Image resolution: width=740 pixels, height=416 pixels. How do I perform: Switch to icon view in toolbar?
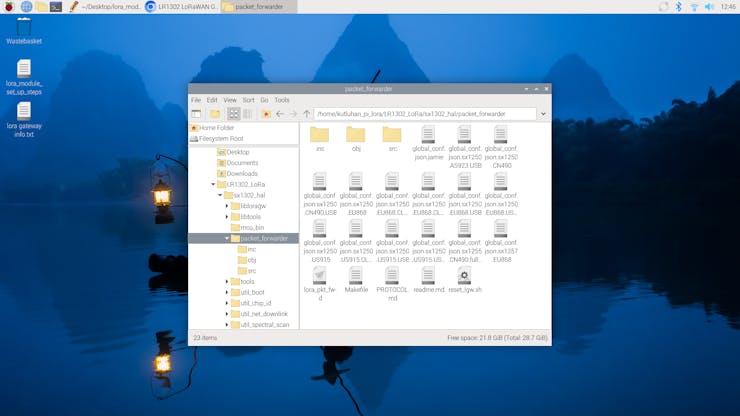click(233, 114)
